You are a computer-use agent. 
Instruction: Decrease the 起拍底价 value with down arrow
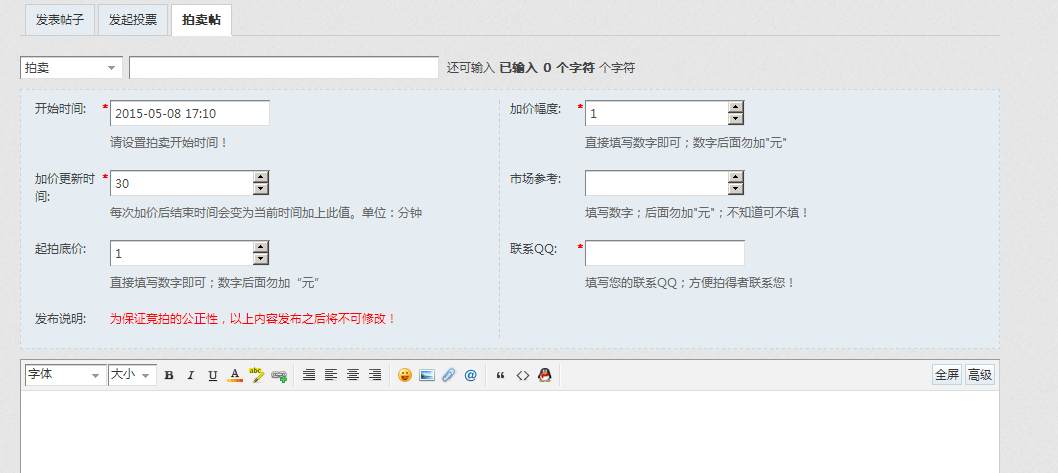coord(261,259)
